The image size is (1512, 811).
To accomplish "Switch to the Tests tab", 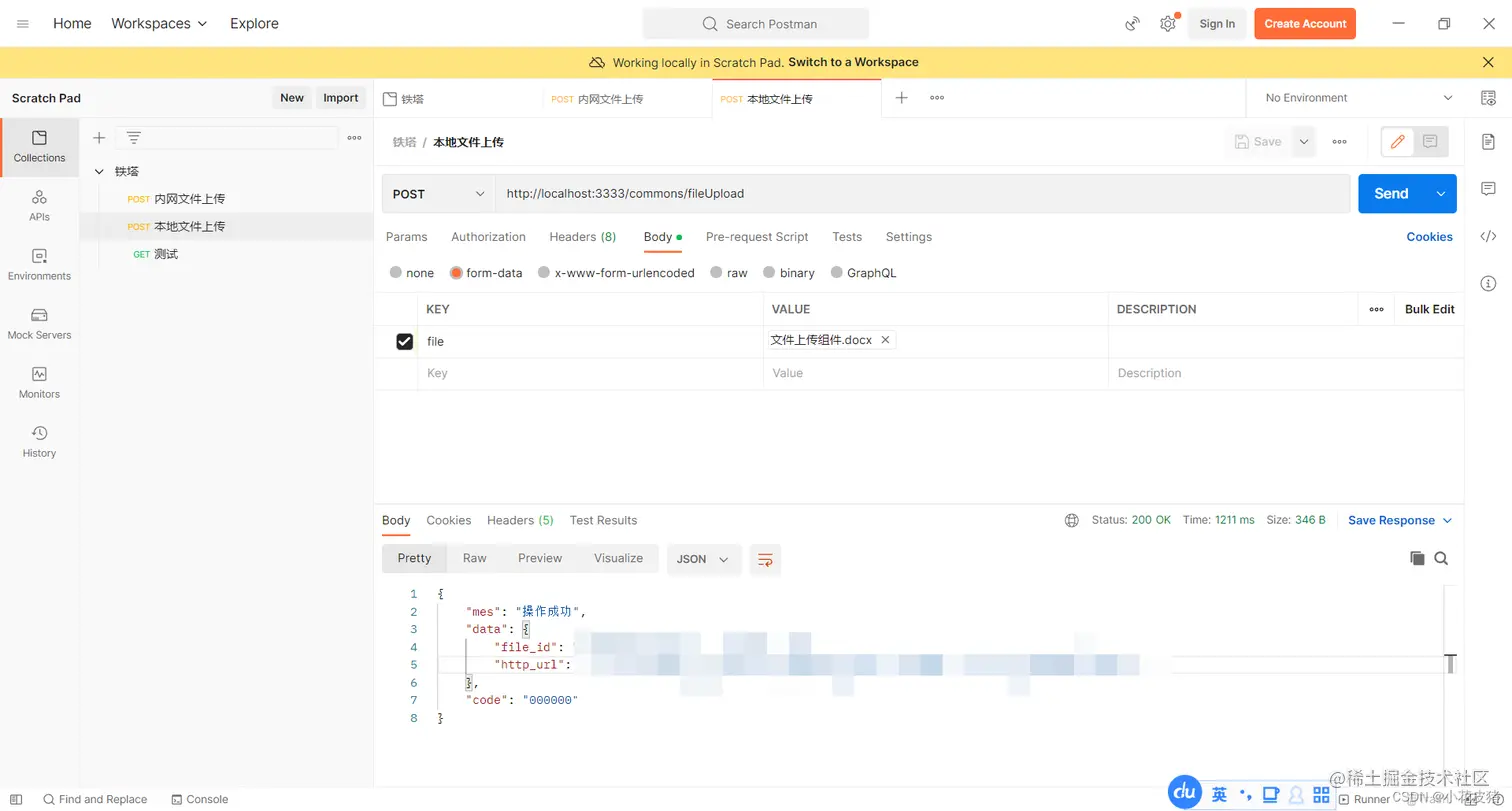I will click(847, 237).
